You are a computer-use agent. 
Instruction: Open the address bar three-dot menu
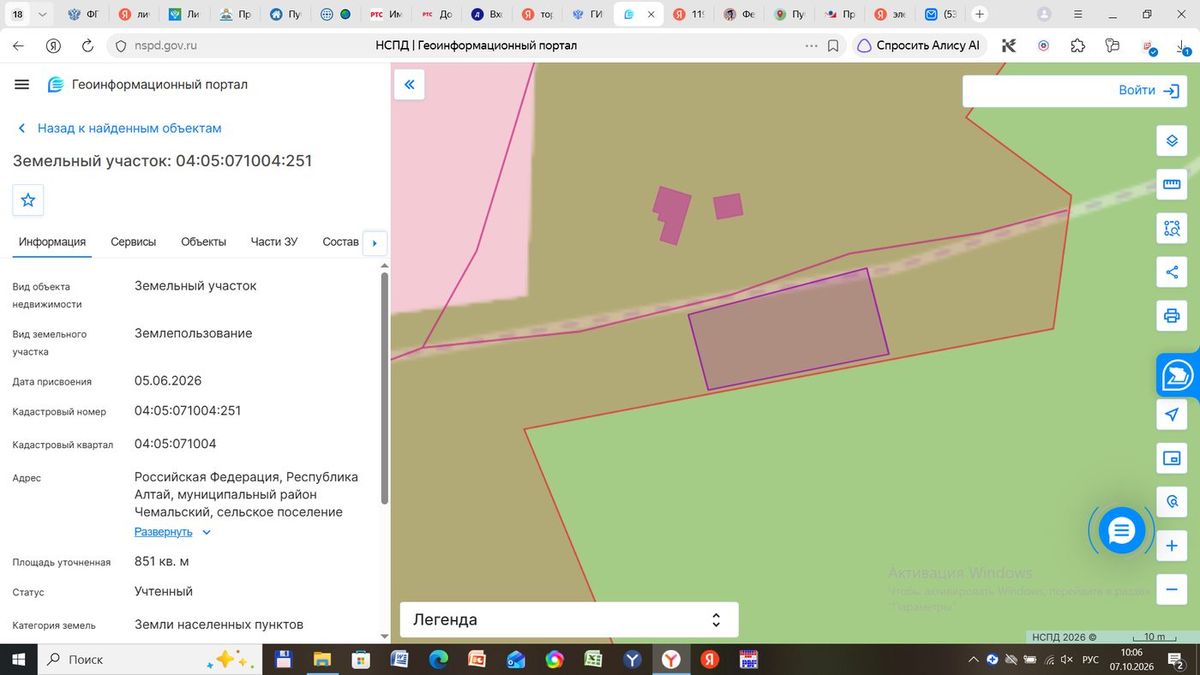click(x=810, y=45)
